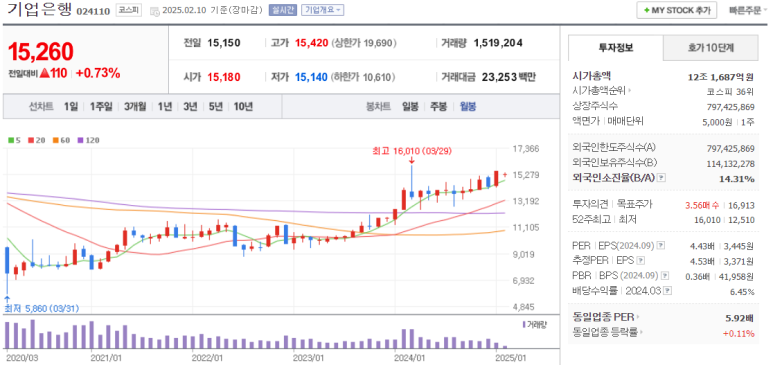Open help icon next to 추정PER EPS
This screenshot has height=365, width=773.
641,260
